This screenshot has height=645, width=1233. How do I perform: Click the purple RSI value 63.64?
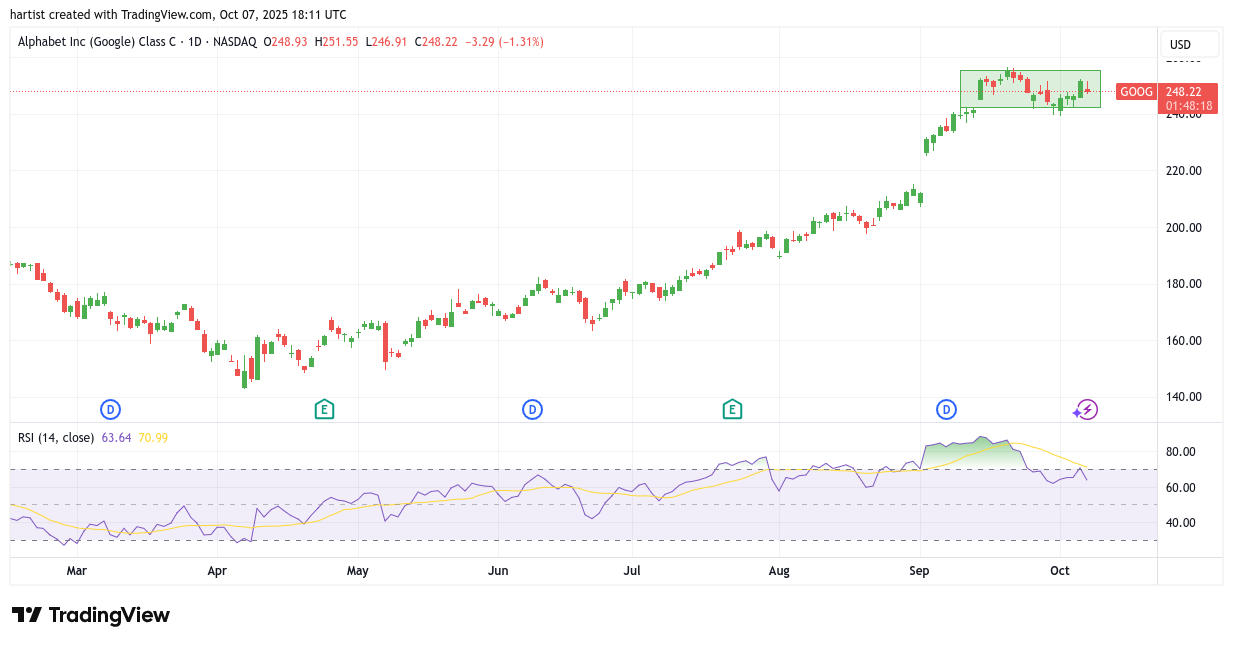tap(117, 437)
